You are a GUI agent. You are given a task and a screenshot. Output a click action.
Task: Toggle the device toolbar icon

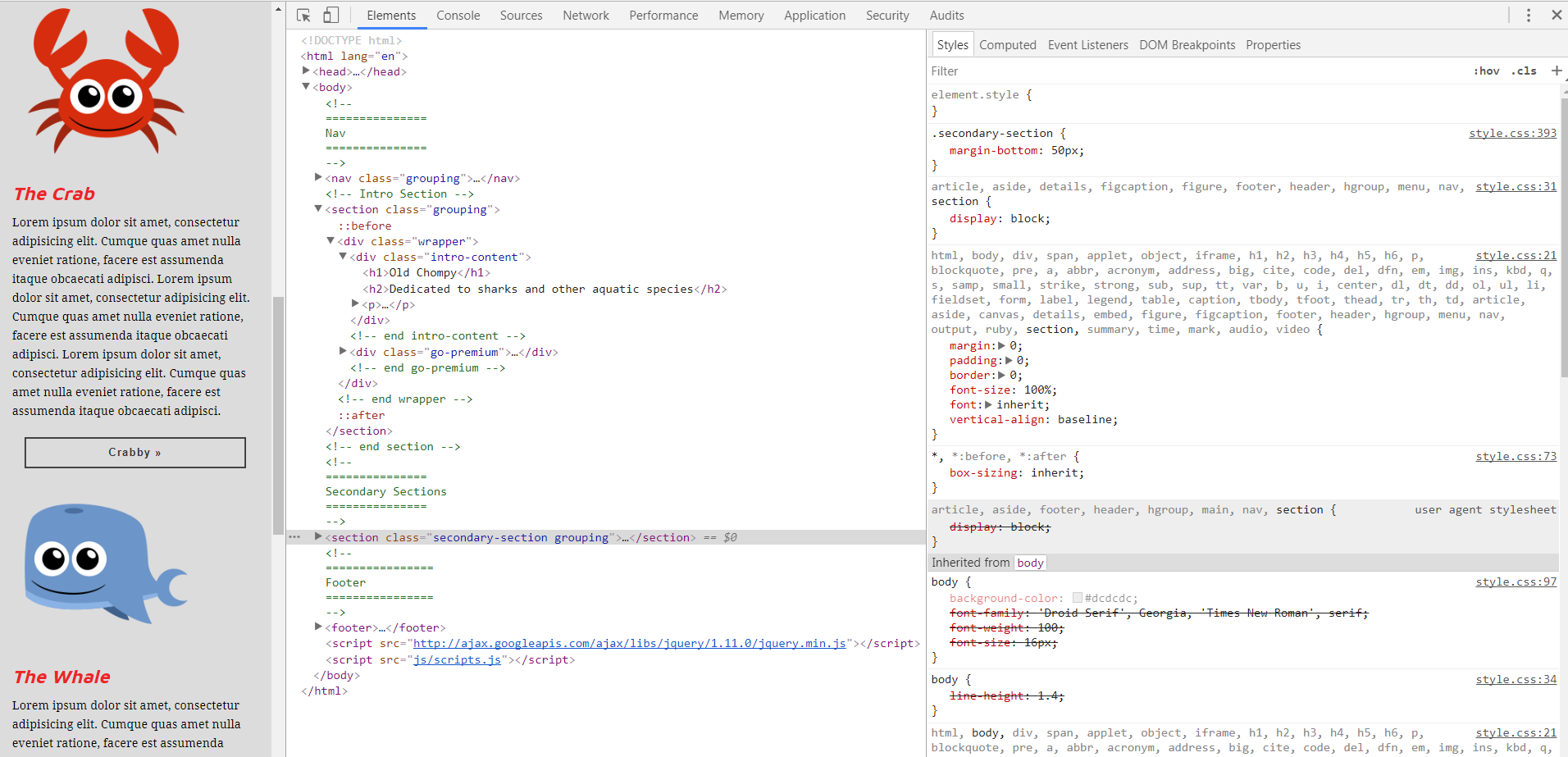[x=330, y=16]
